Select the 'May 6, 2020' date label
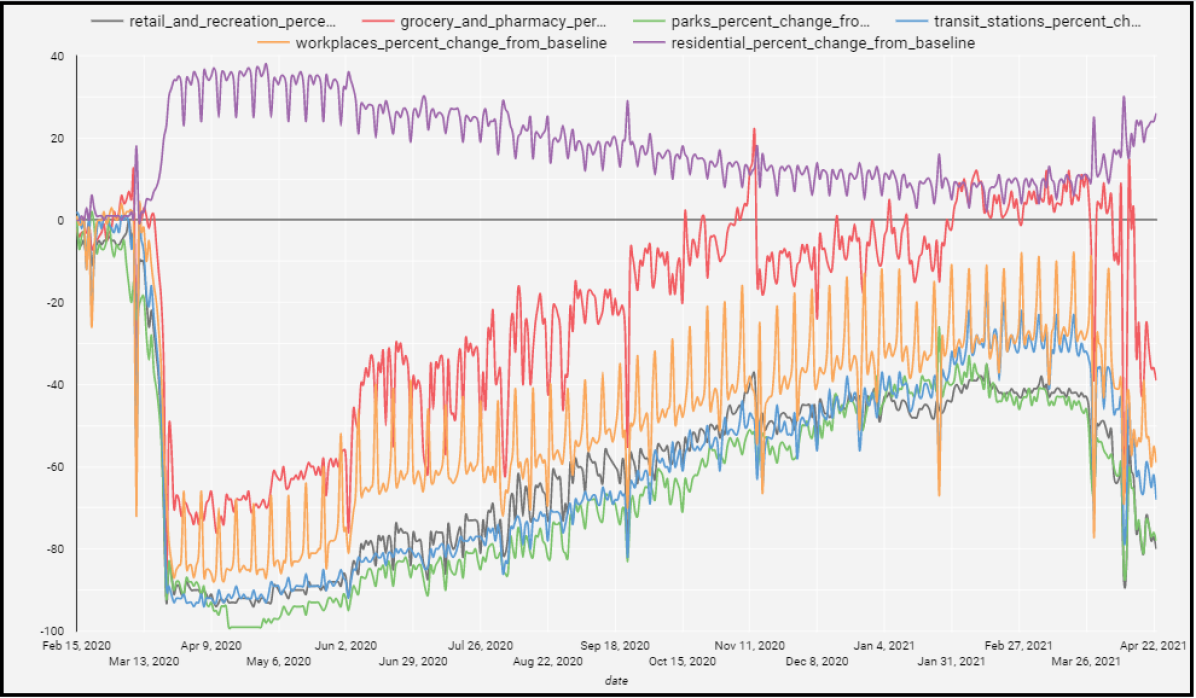 click(x=278, y=661)
